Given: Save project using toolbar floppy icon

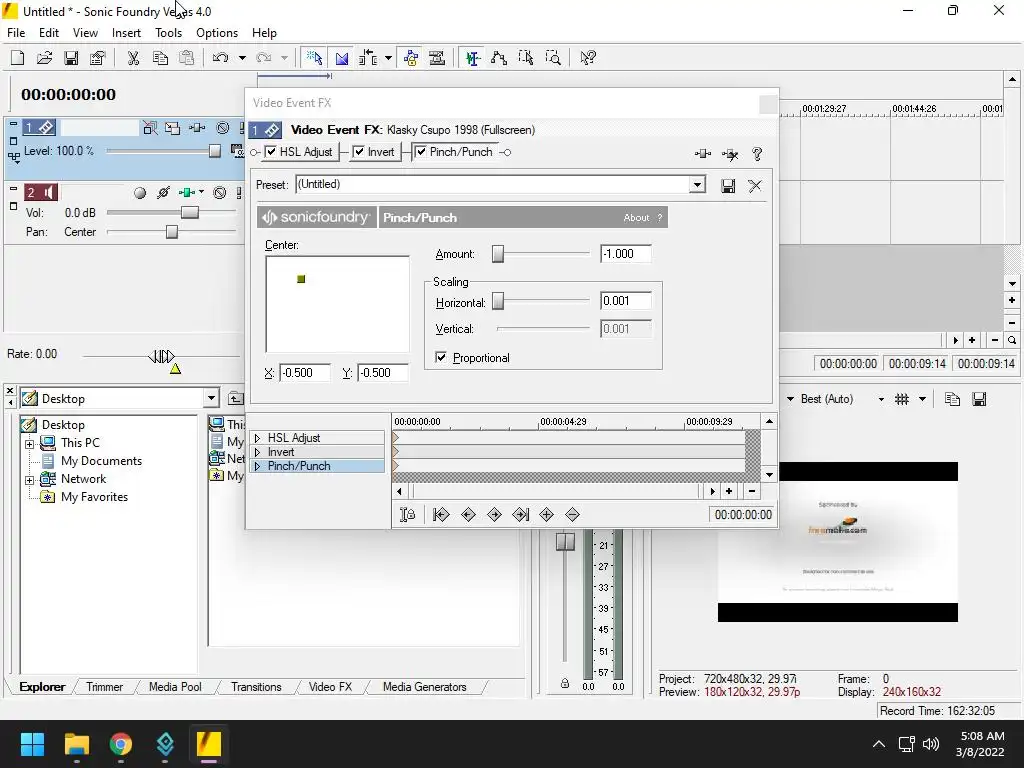Looking at the screenshot, I should (71, 57).
